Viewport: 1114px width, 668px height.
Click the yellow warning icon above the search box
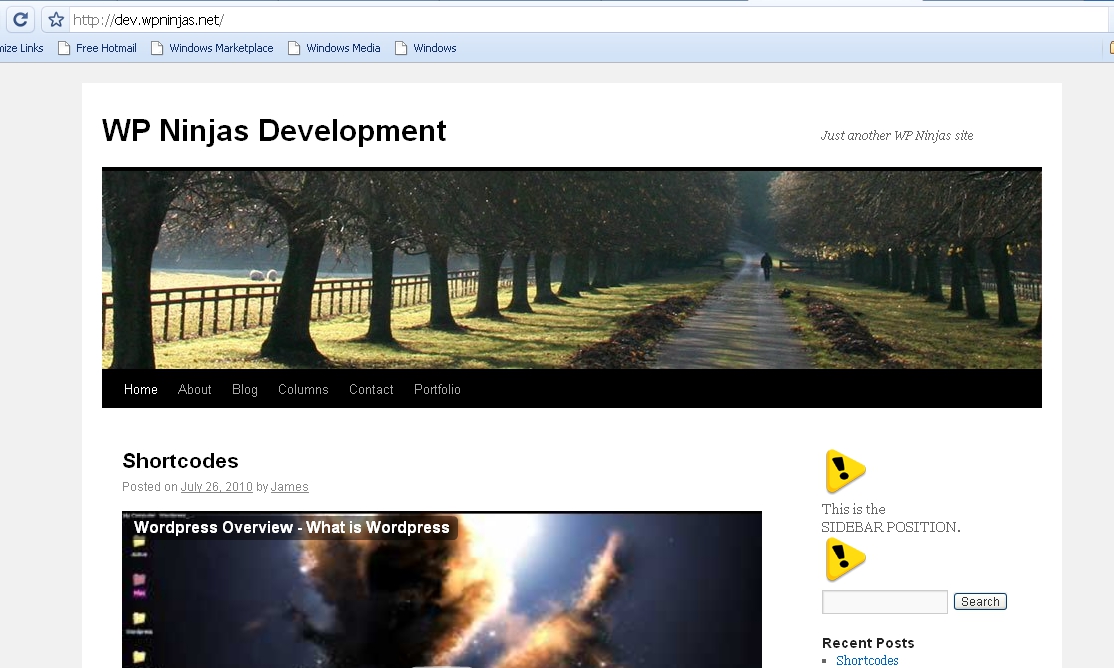[x=844, y=560]
